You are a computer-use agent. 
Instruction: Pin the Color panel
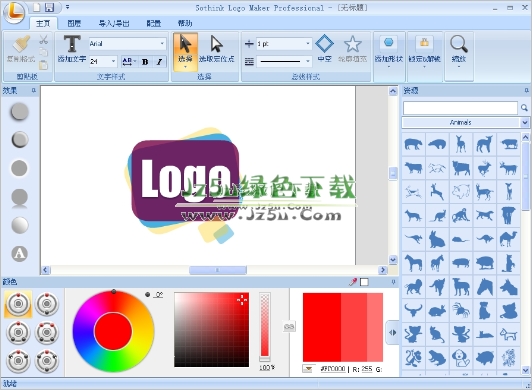[393, 282]
